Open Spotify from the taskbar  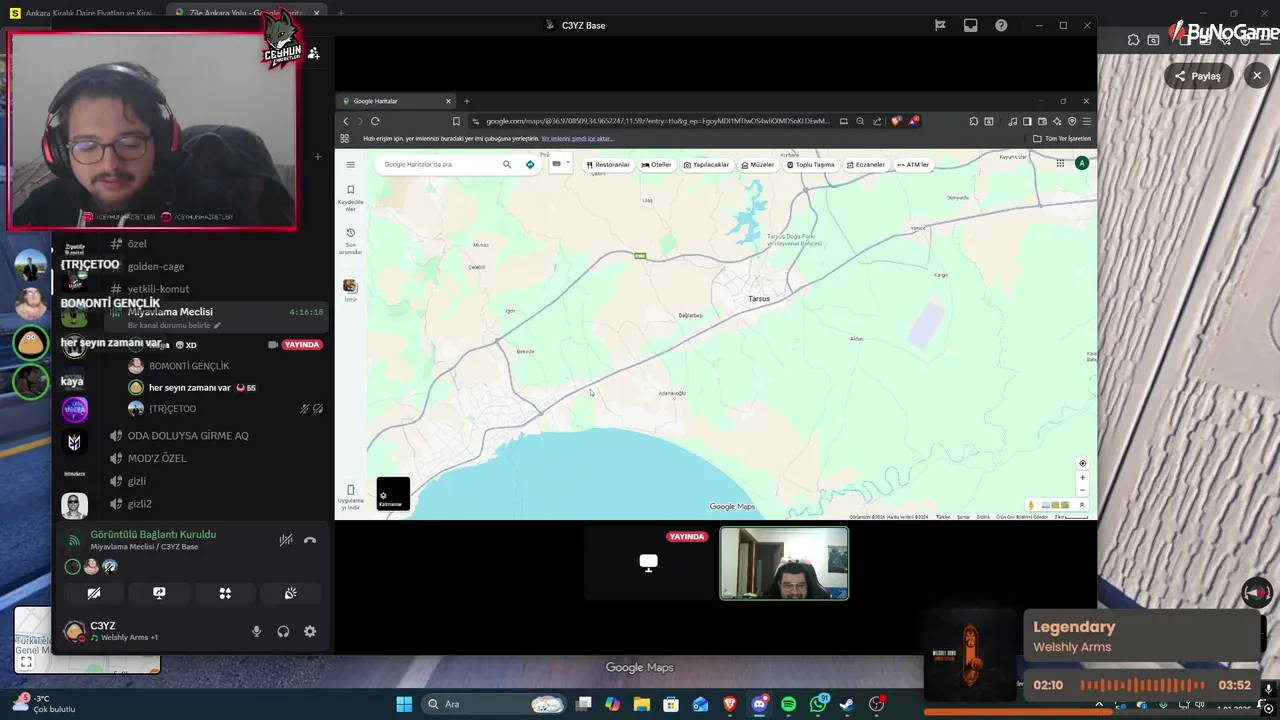(x=788, y=704)
